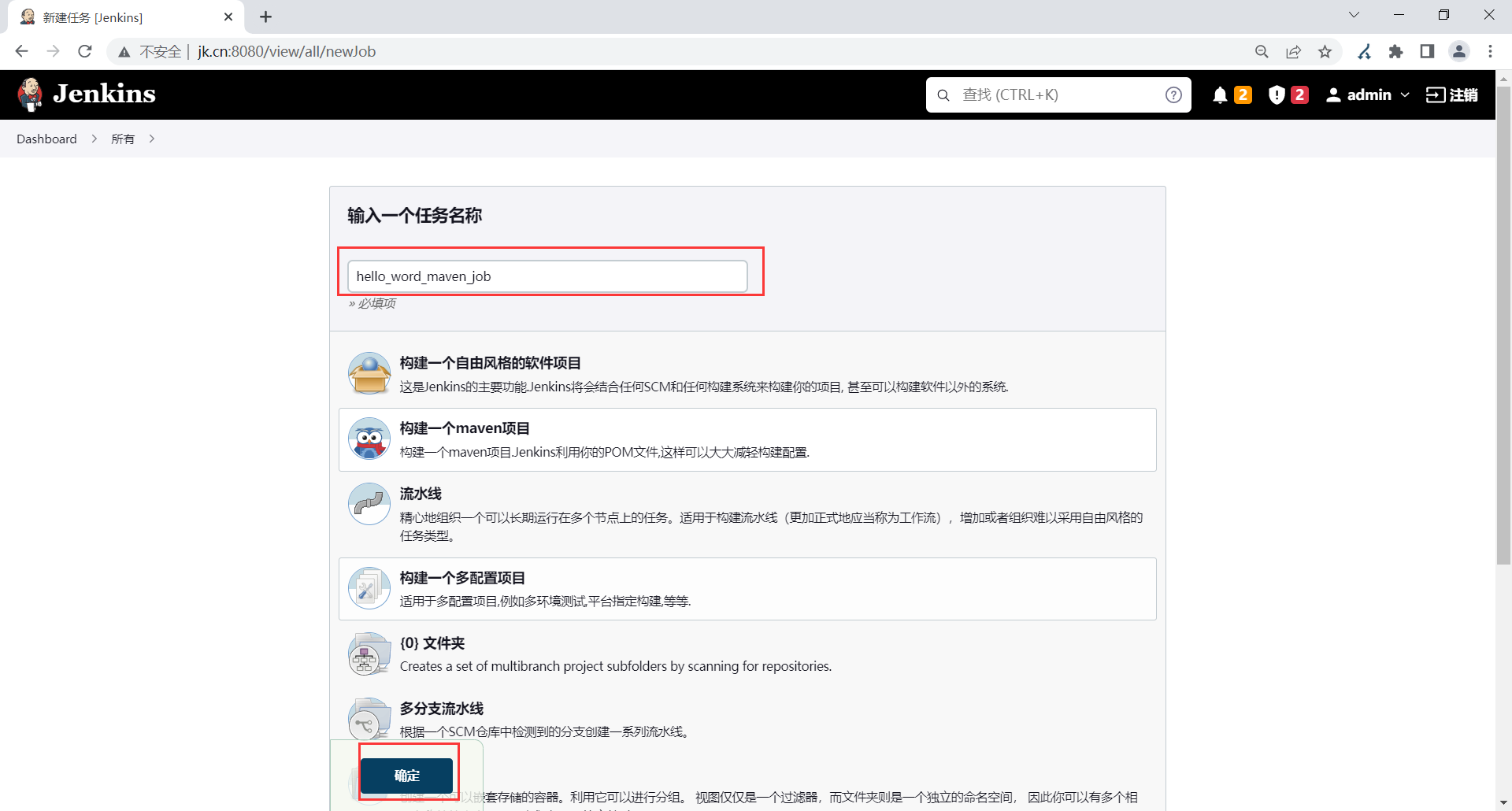The image size is (1512, 811).
Task: Open the security warnings shield icon
Action: coord(1277,95)
